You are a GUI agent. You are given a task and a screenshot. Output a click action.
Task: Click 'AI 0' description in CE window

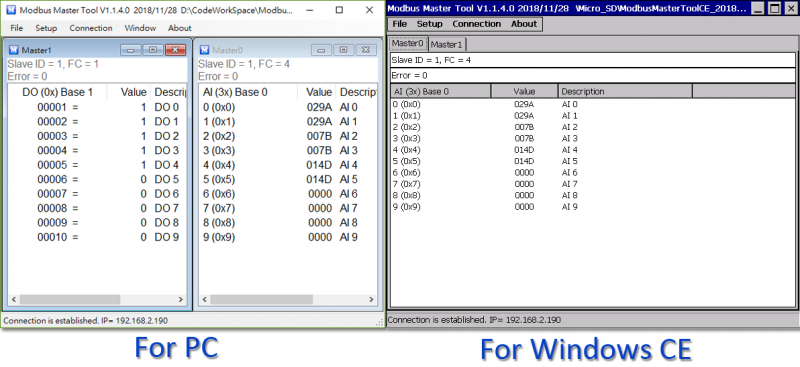569,105
